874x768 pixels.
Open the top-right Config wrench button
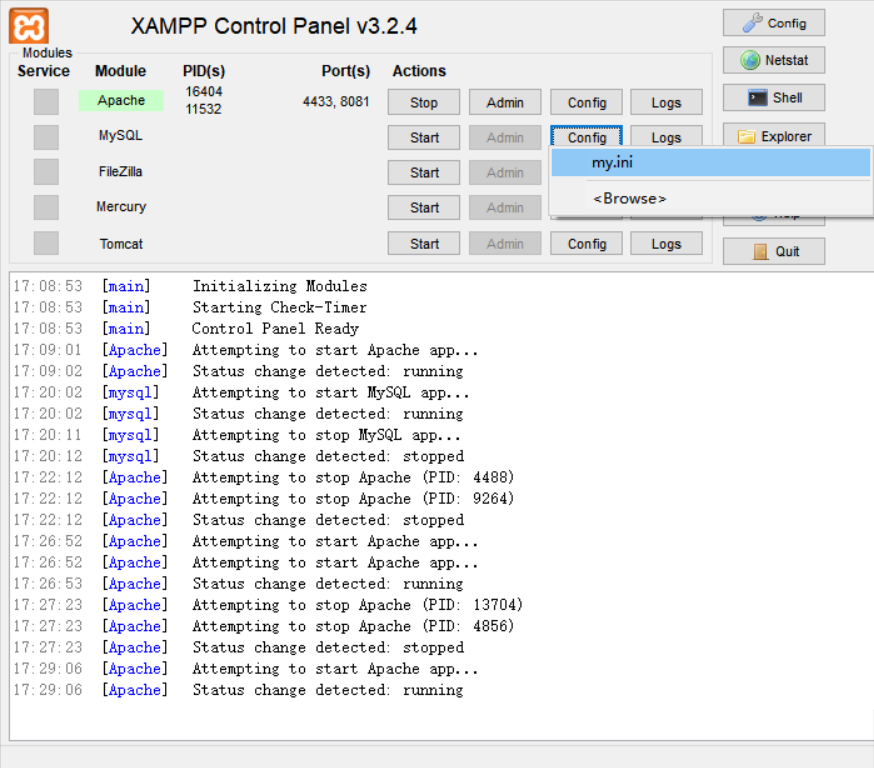pos(774,23)
